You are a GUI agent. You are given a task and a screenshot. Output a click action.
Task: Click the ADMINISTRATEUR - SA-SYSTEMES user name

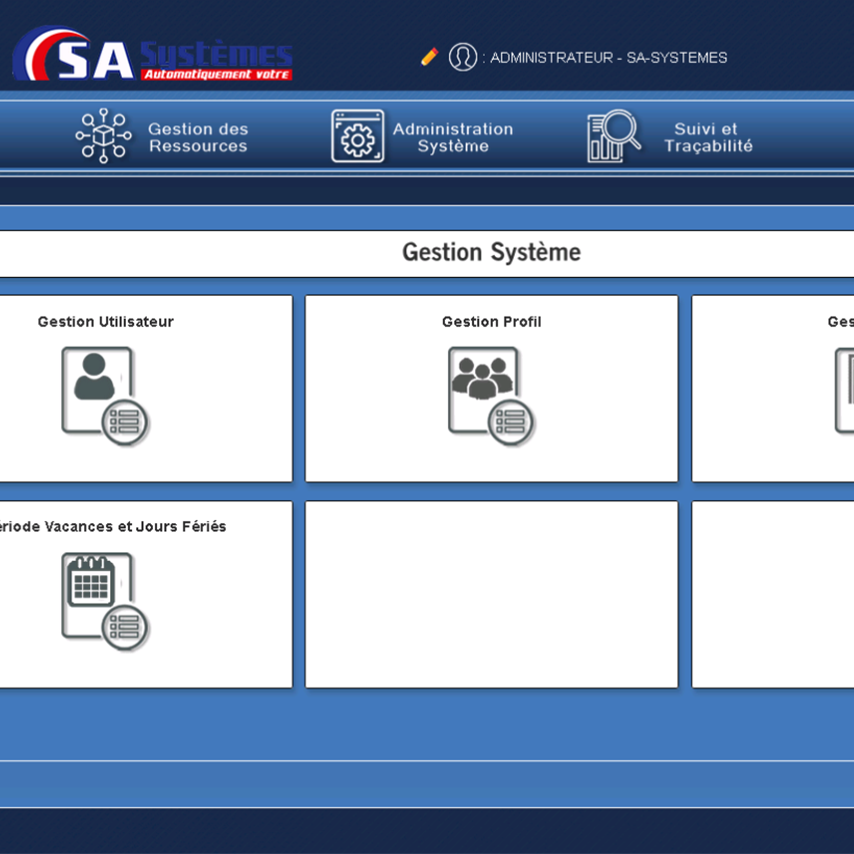click(x=608, y=58)
